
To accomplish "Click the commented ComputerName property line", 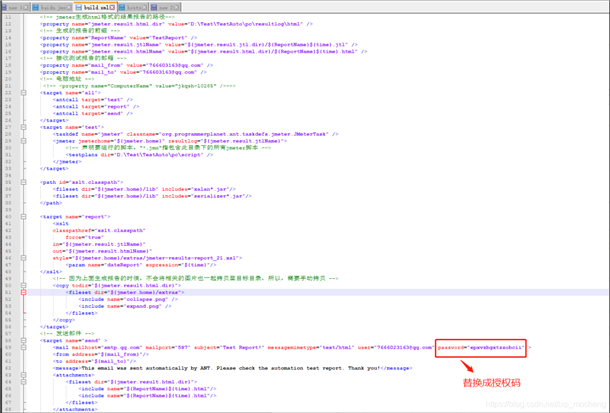I will click(x=139, y=86).
